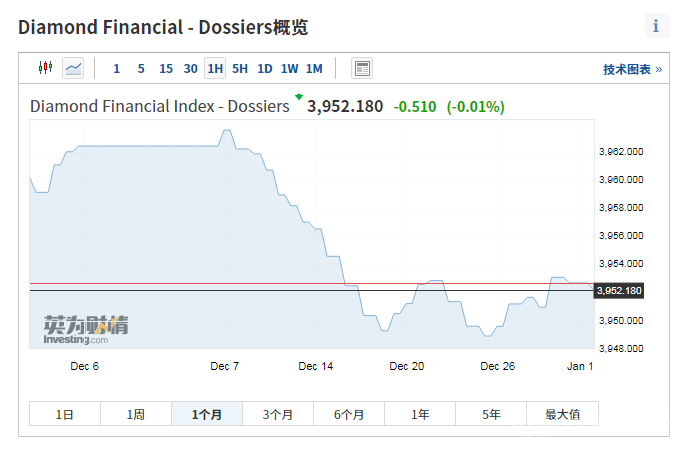Switch to candlestick chart type

click(x=45, y=68)
